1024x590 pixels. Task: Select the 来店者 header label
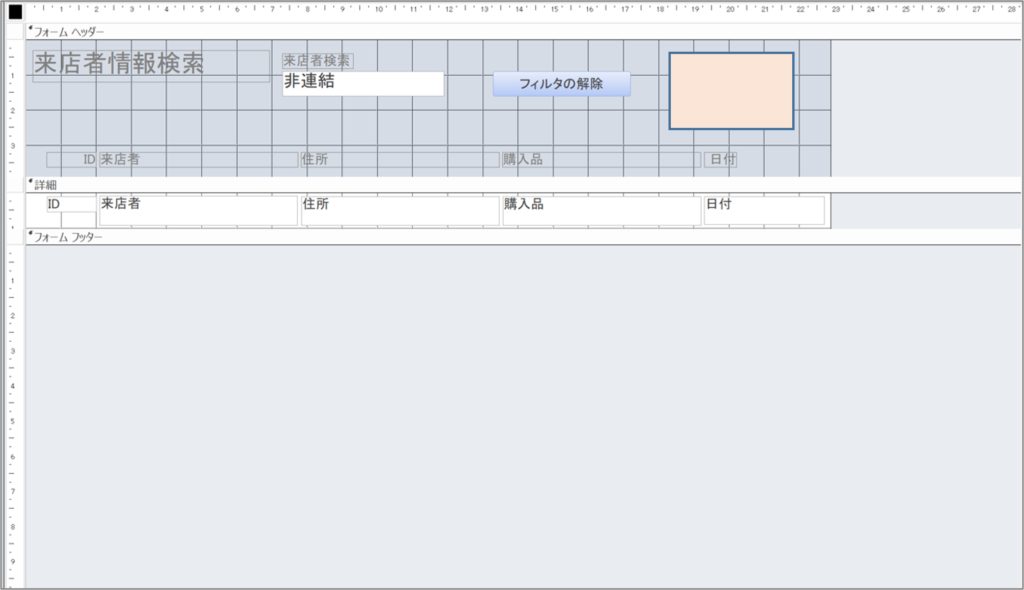[198, 159]
